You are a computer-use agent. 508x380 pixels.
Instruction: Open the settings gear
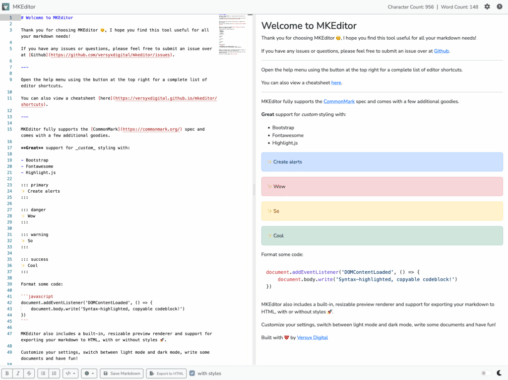[487, 7]
